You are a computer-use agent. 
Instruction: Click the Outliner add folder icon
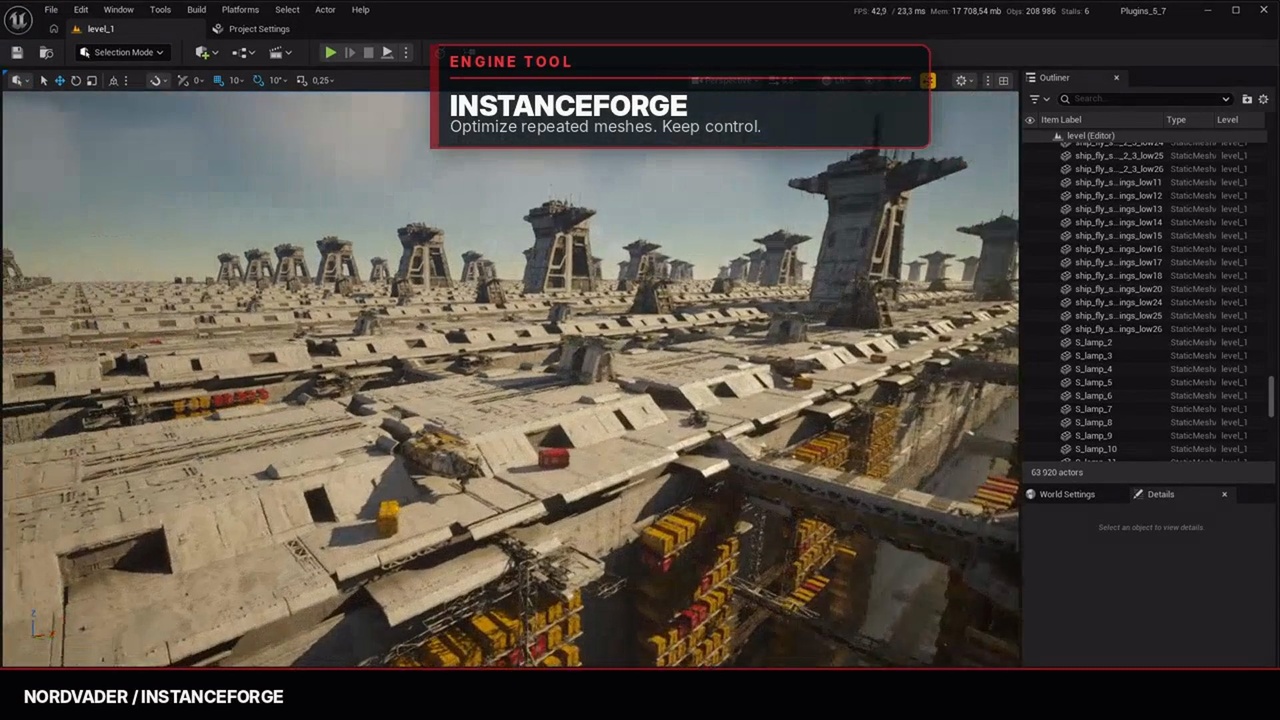(1247, 99)
